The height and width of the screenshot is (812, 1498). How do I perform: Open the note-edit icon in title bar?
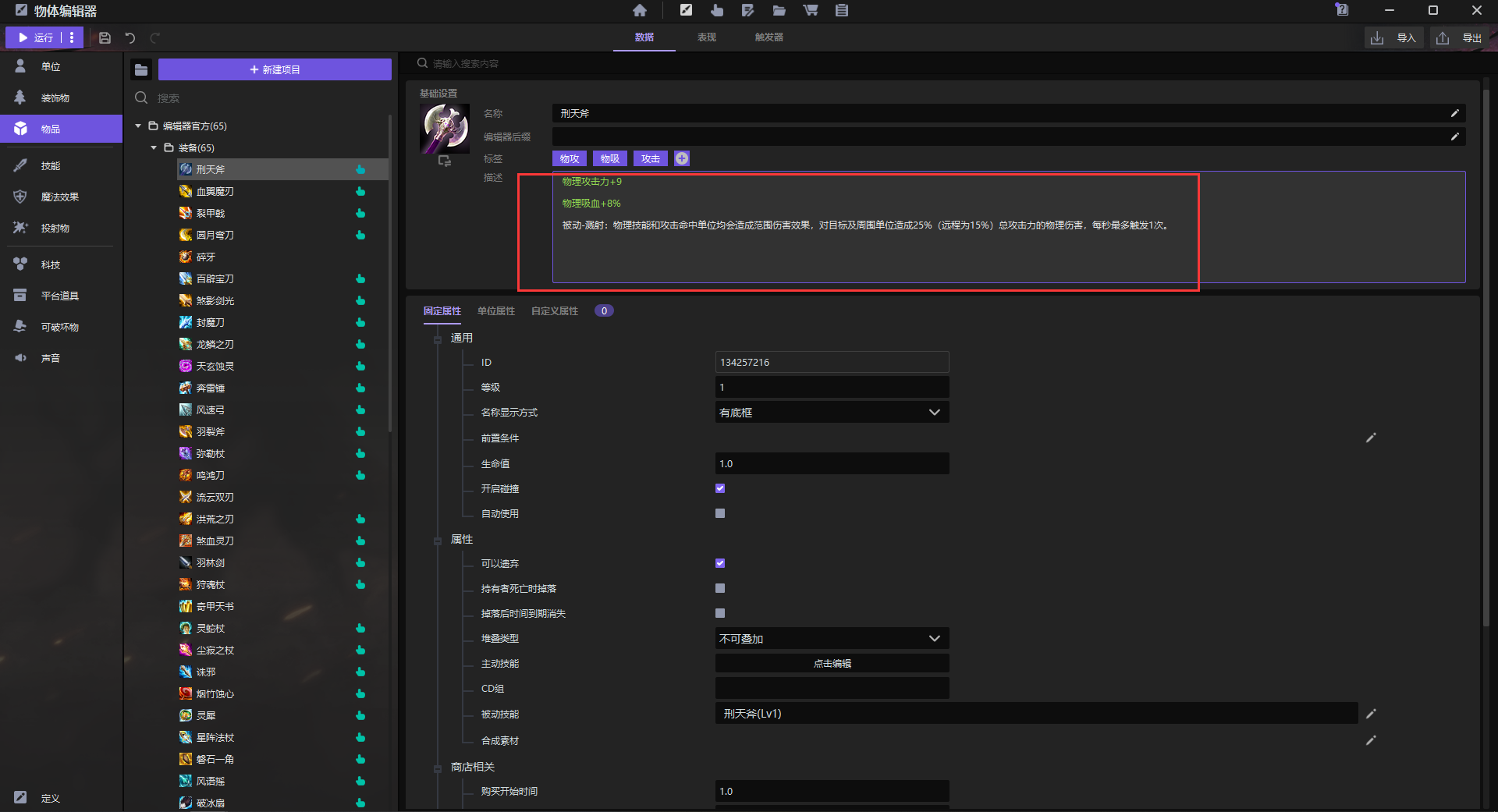[x=747, y=10]
